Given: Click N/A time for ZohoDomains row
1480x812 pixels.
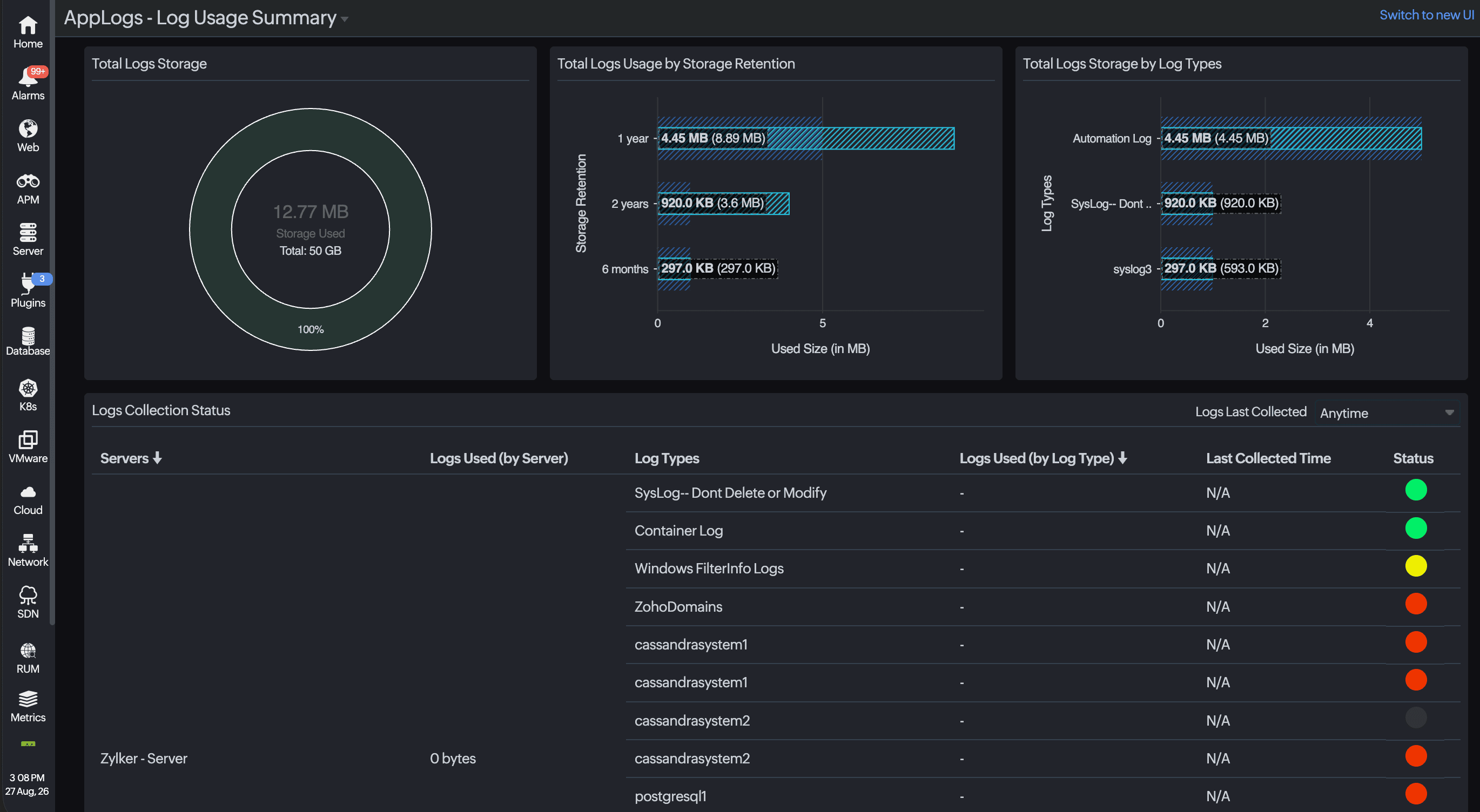Looking at the screenshot, I should 1217,606.
